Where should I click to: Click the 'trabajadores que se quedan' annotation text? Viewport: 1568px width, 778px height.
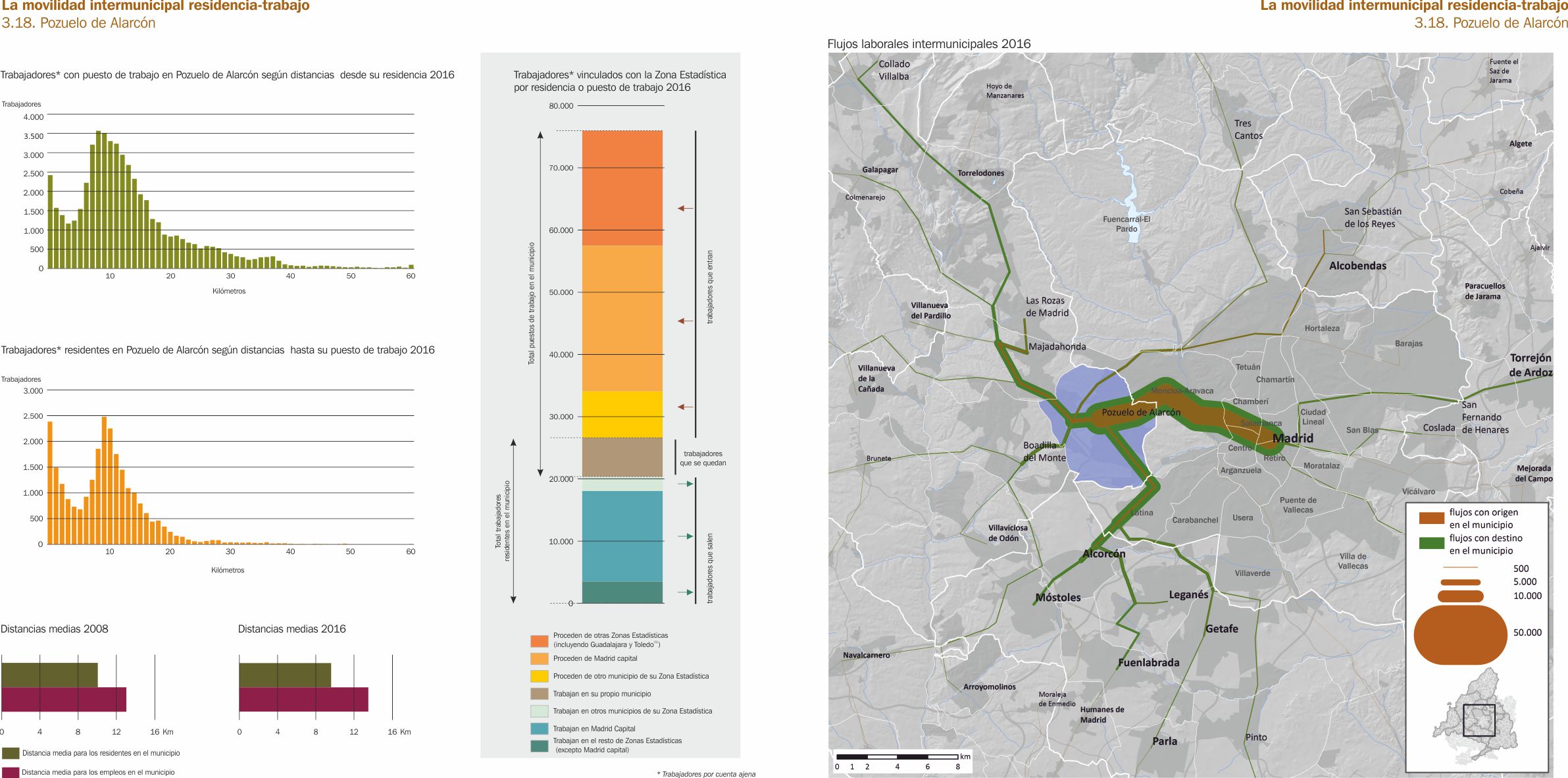click(703, 458)
